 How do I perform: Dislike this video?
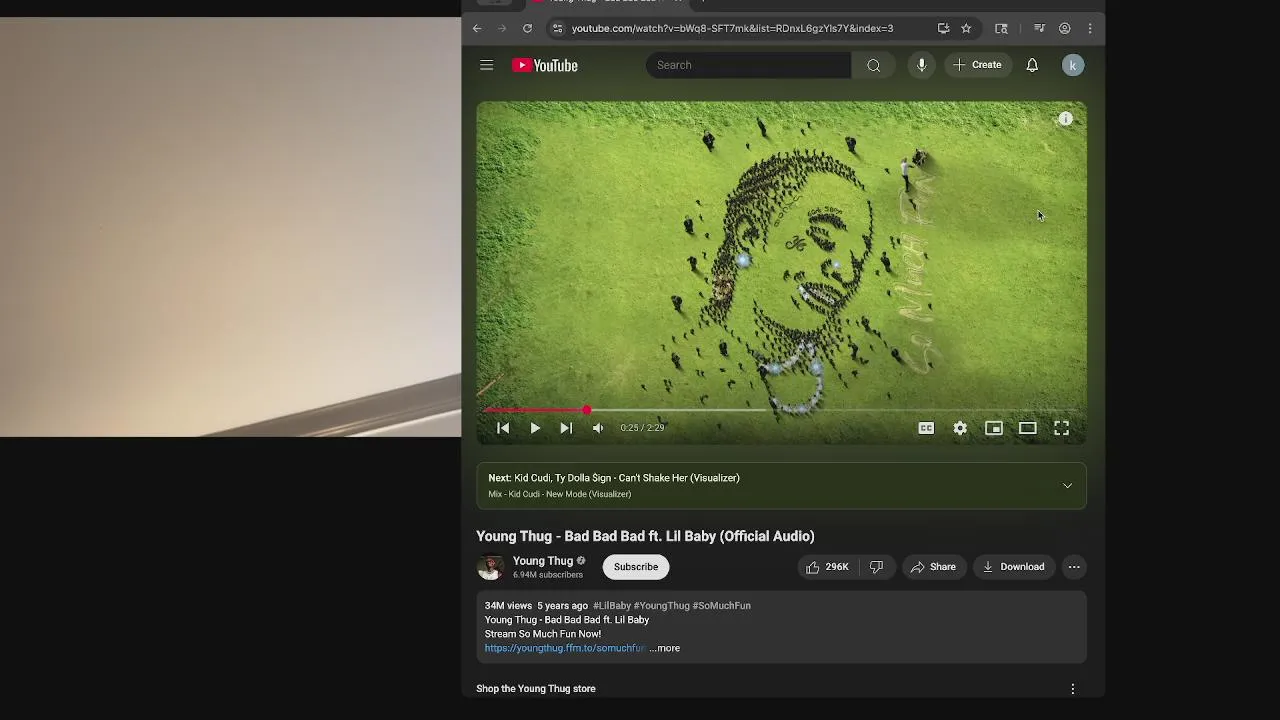coord(876,567)
